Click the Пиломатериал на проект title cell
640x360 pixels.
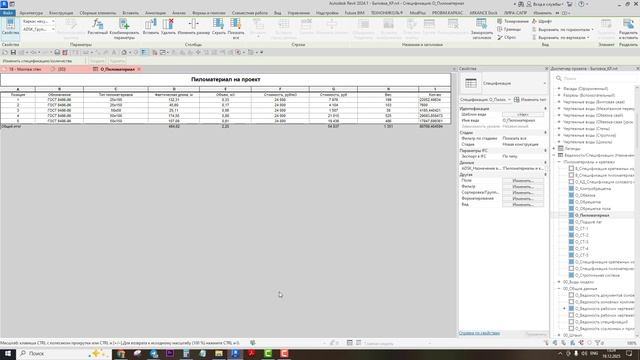226,80
